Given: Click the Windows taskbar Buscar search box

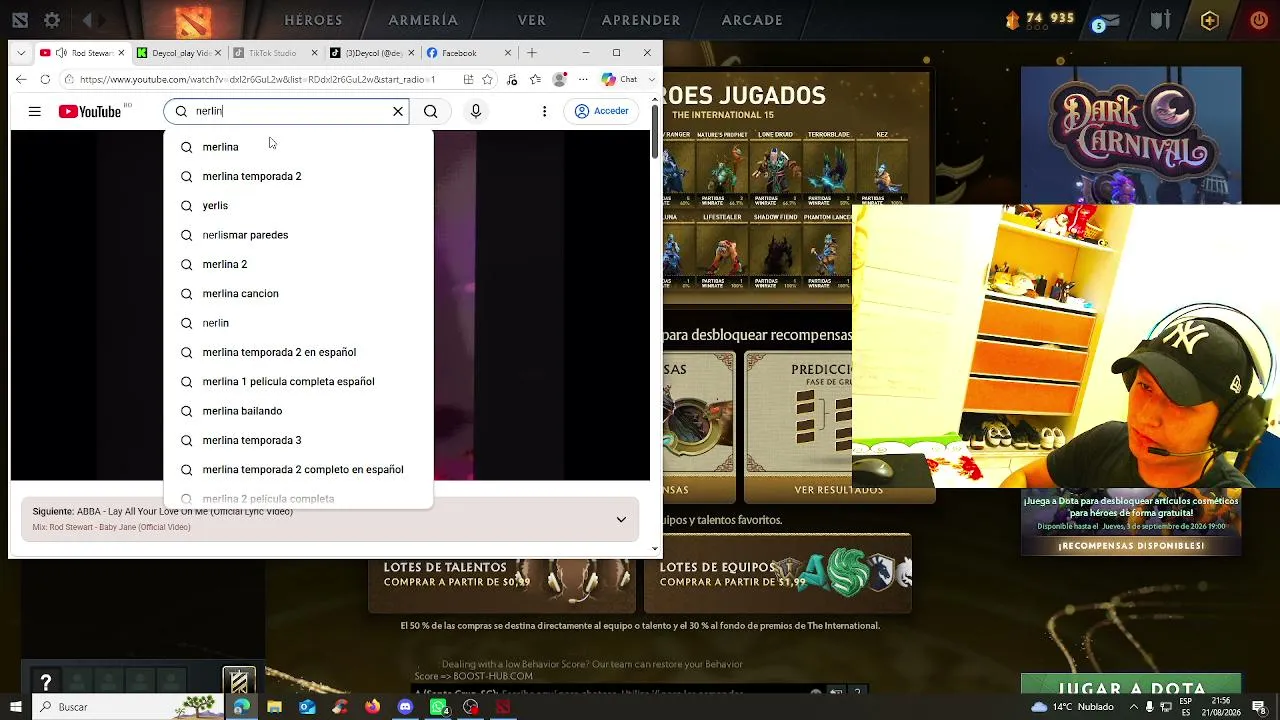Looking at the screenshot, I should click(130, 707).
